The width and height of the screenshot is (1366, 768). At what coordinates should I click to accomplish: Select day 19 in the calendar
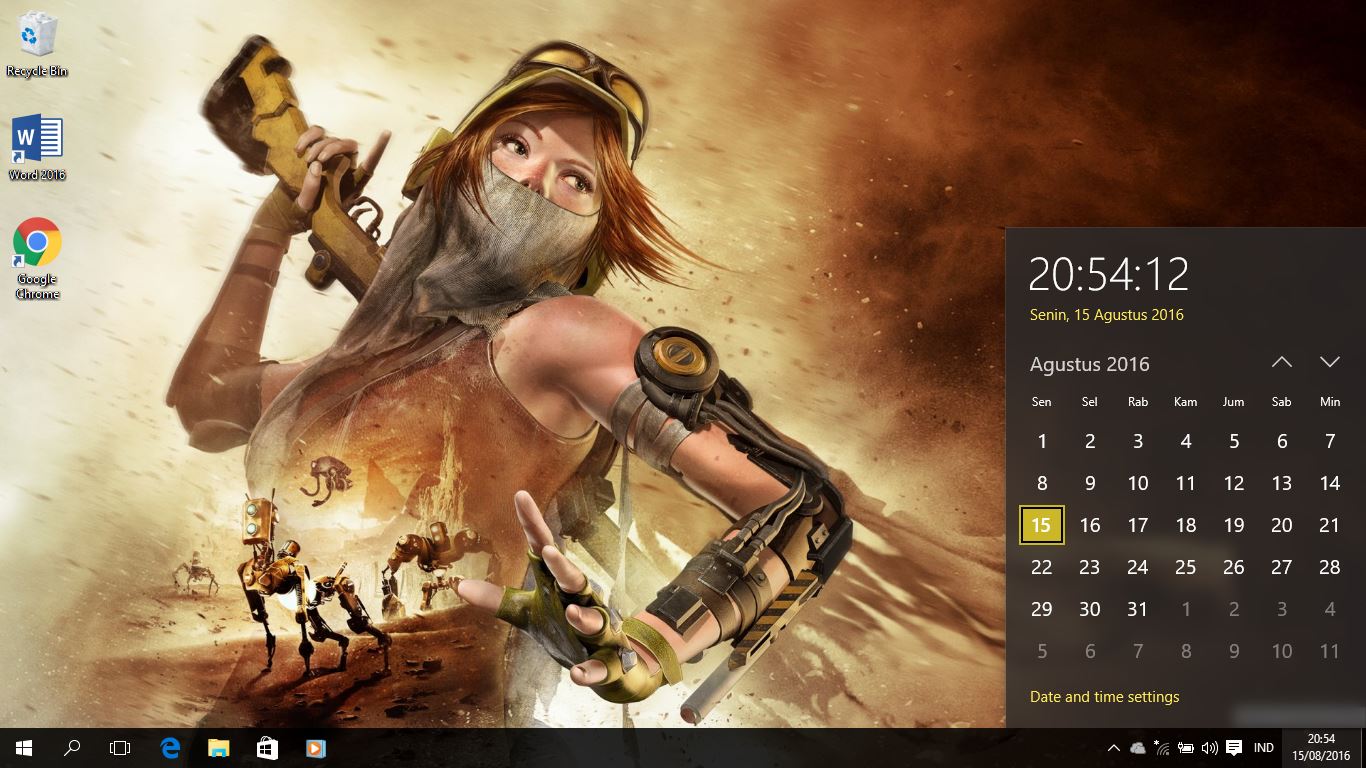pyautogui.click(x=1233, y=525)
